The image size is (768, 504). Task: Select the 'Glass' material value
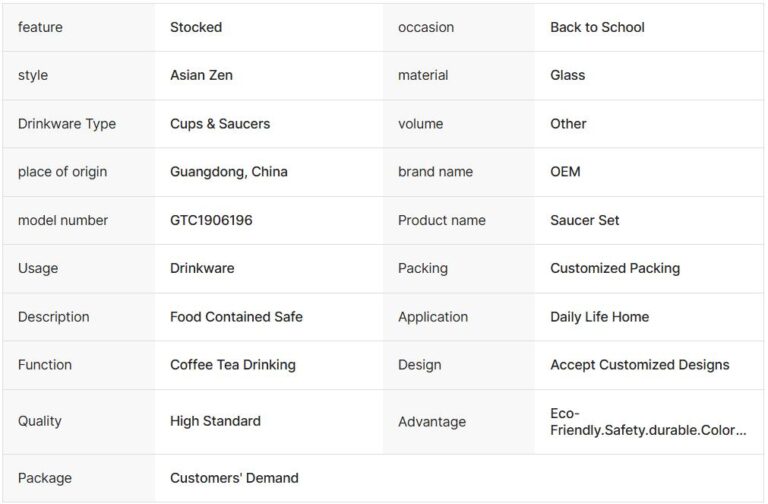pos(568,75)
